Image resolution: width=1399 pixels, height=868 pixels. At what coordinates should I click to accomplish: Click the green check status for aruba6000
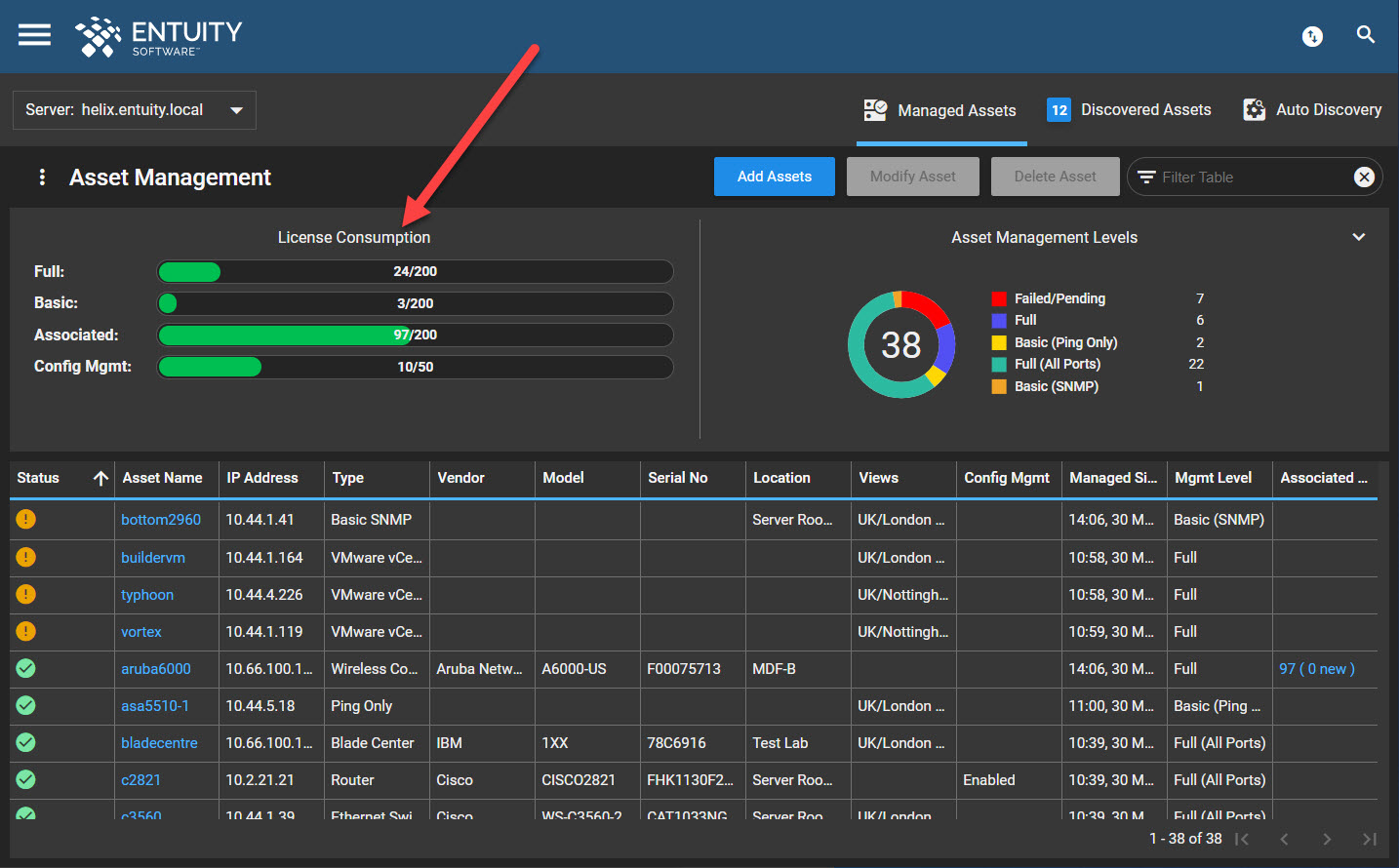pos(26,668)
